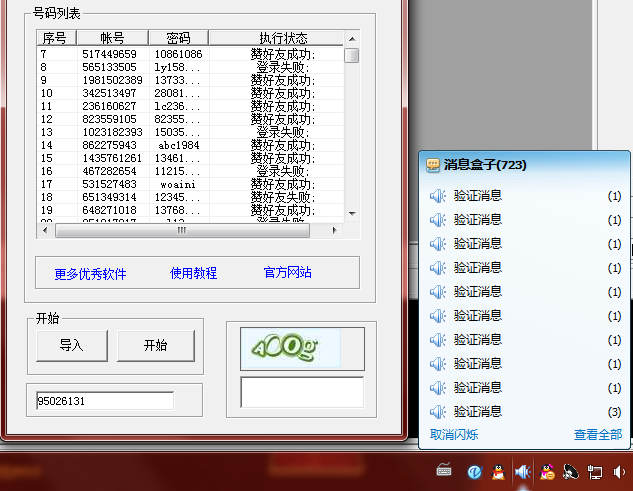
Task: Click the keyboard tray icon
Action: [444, 470]
